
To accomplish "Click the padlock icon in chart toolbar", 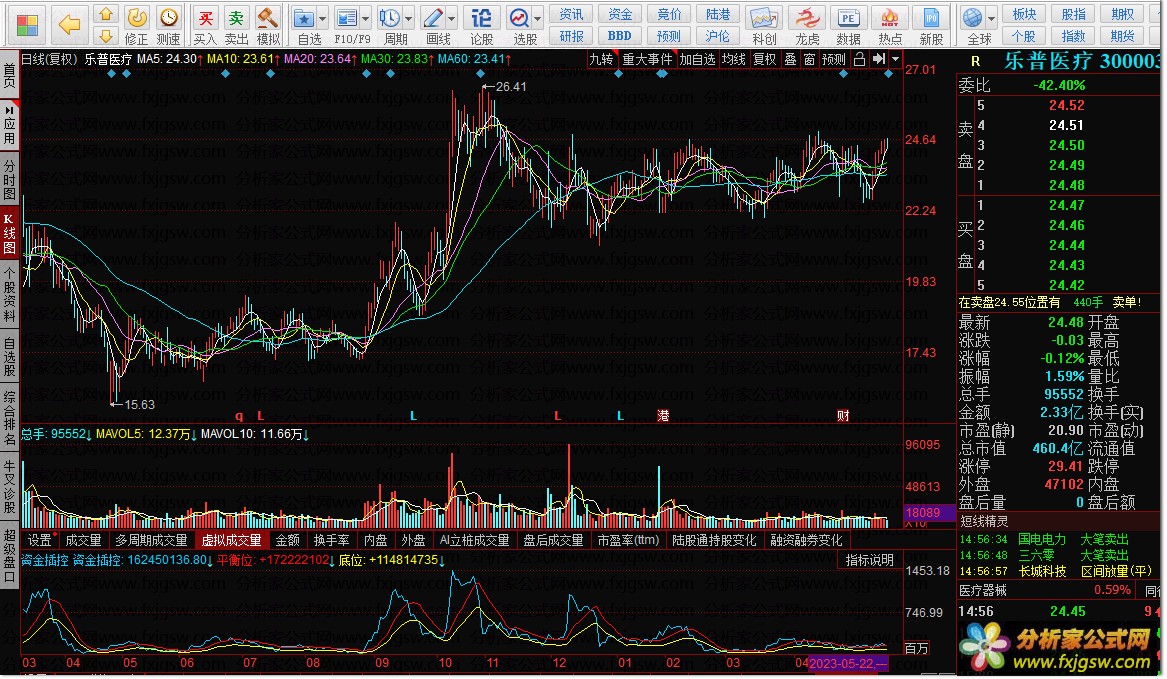I will pyautogui.click(x=859, y=60).
